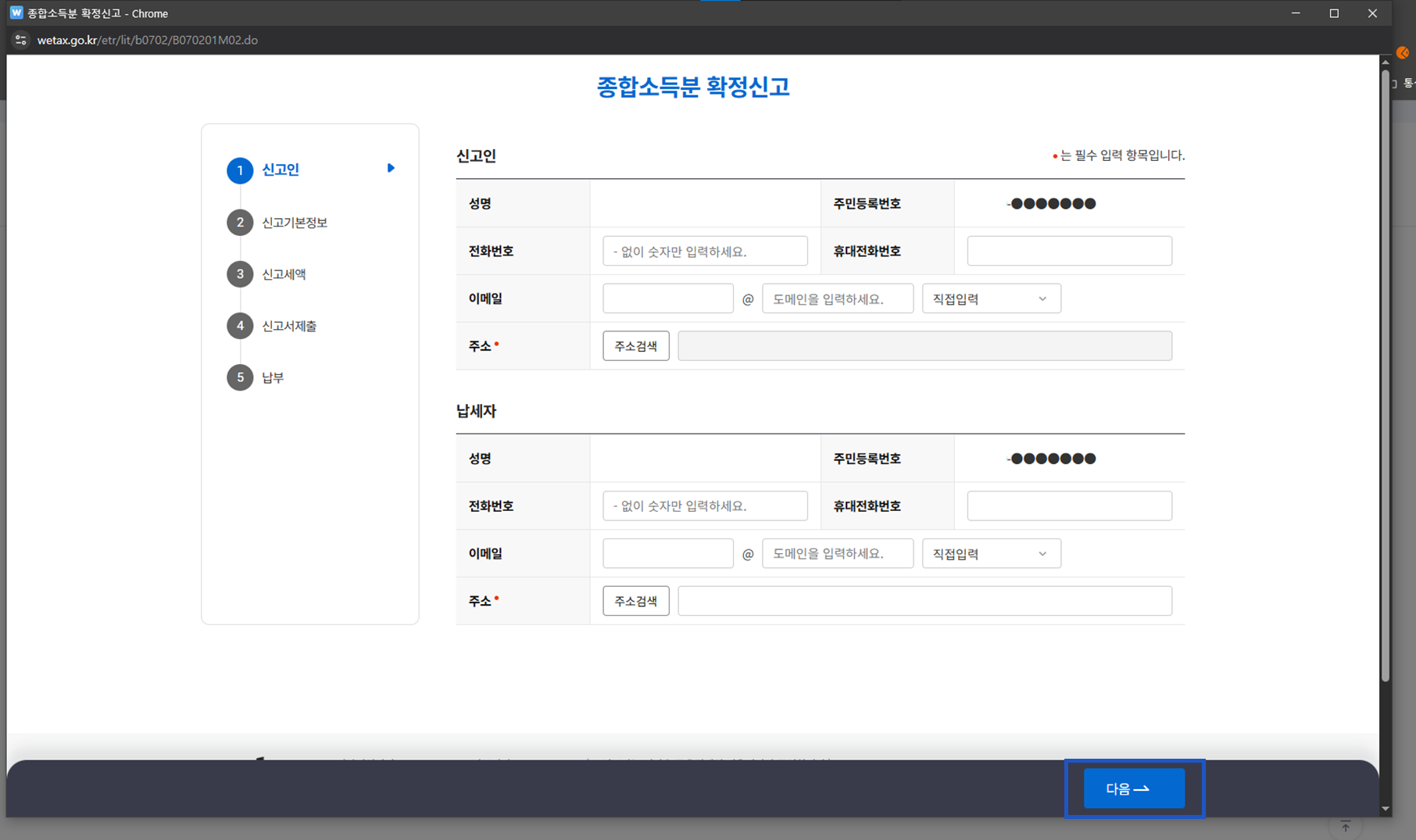Focus 납세자 휴대전화번호 input field
This screenshot has width=1416, height=840.
coord(1069,506)
